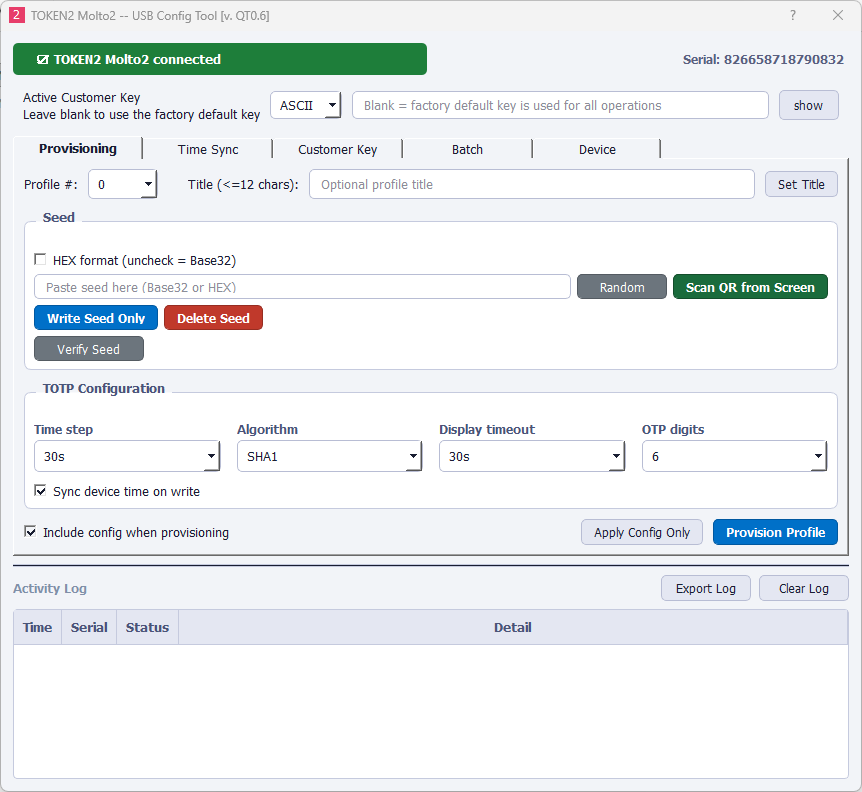The width and height of the screenshot is (862, 792).
Task: Go to the Device tab
Action: [597, 149]
